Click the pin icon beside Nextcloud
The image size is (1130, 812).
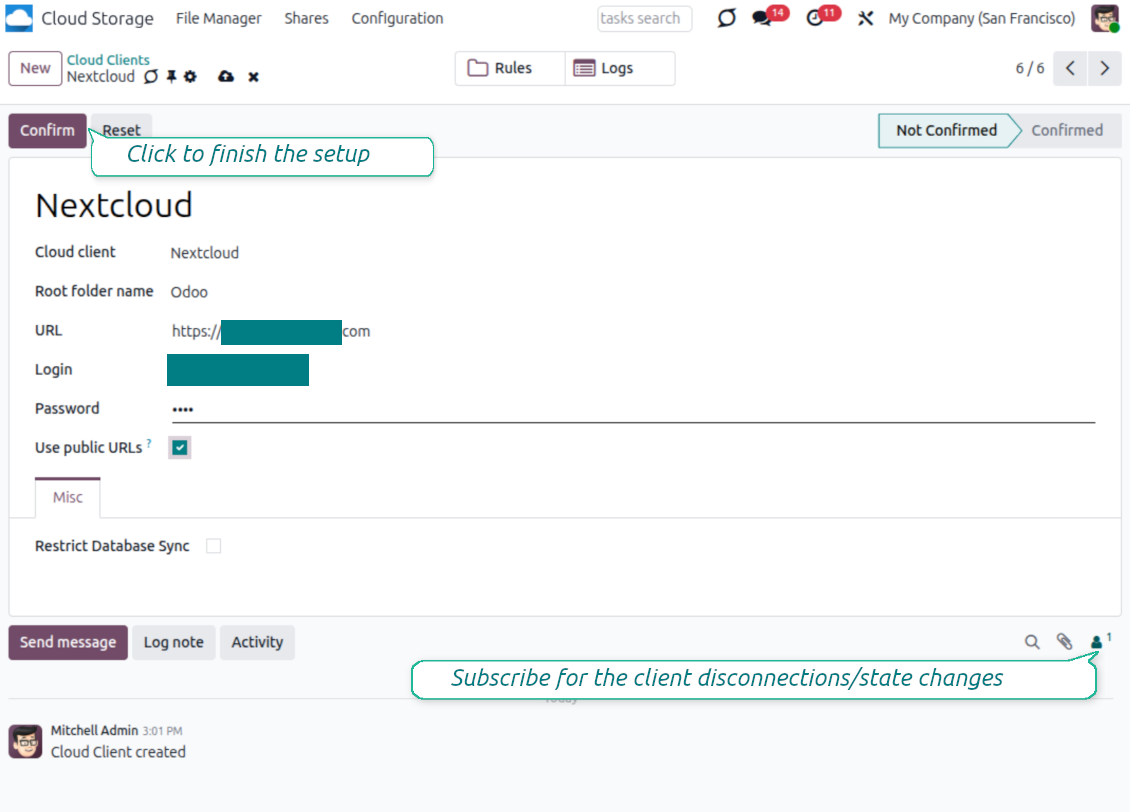(x=171, y=77)
